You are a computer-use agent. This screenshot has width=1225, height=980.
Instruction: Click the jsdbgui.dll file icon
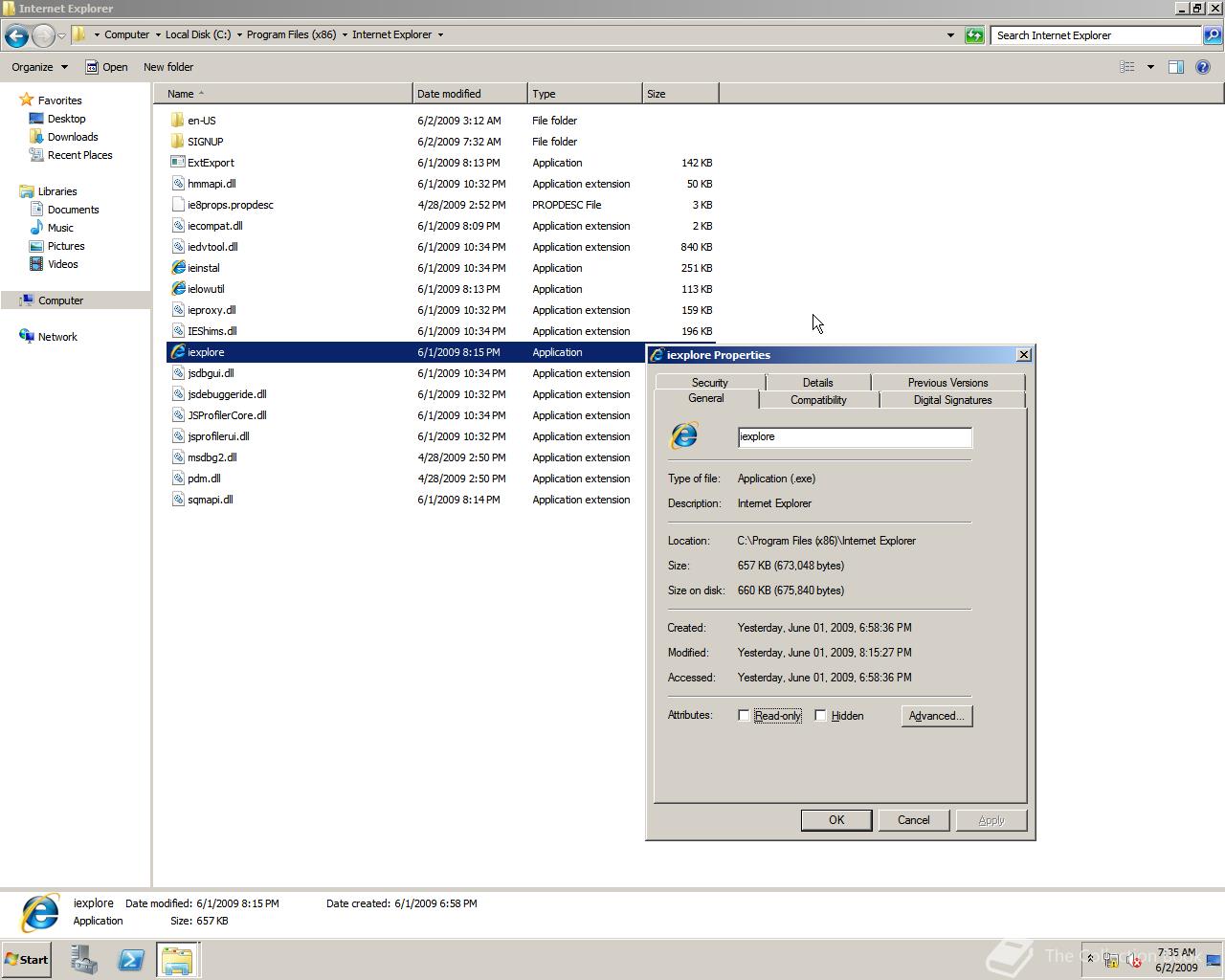(177, 373)
